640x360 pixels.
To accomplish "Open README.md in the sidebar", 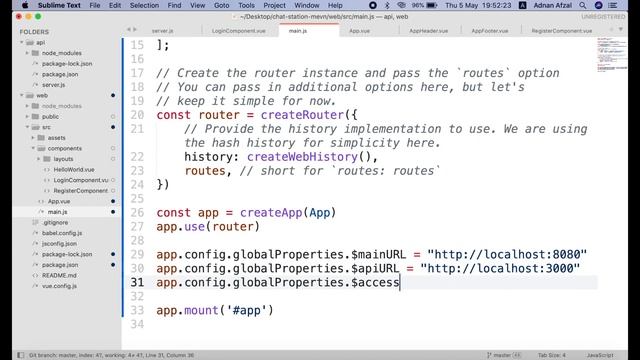I will [x=59, y=276].
